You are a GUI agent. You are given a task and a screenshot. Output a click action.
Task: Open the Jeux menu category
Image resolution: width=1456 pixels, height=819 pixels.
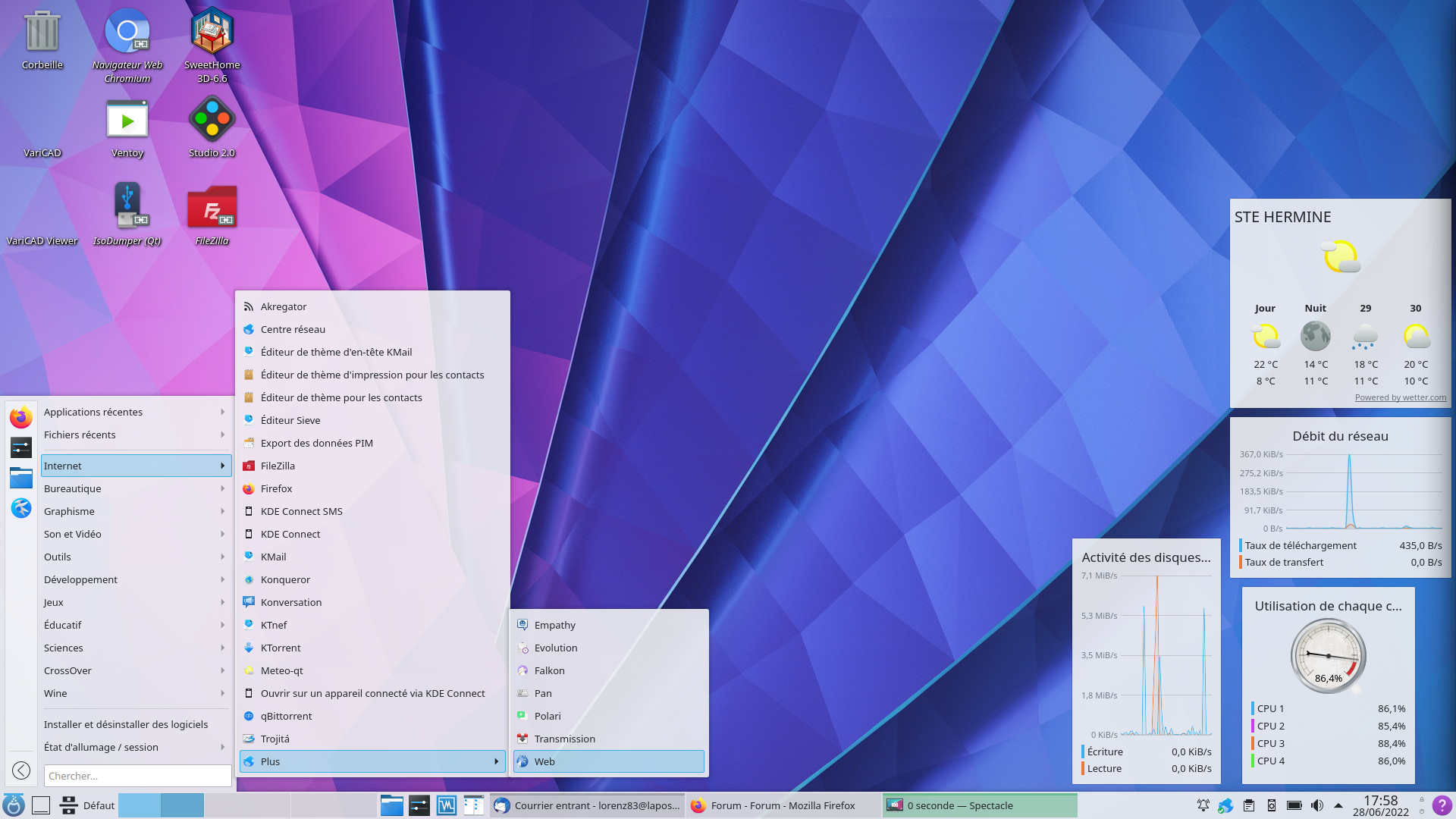click(136, 602)
